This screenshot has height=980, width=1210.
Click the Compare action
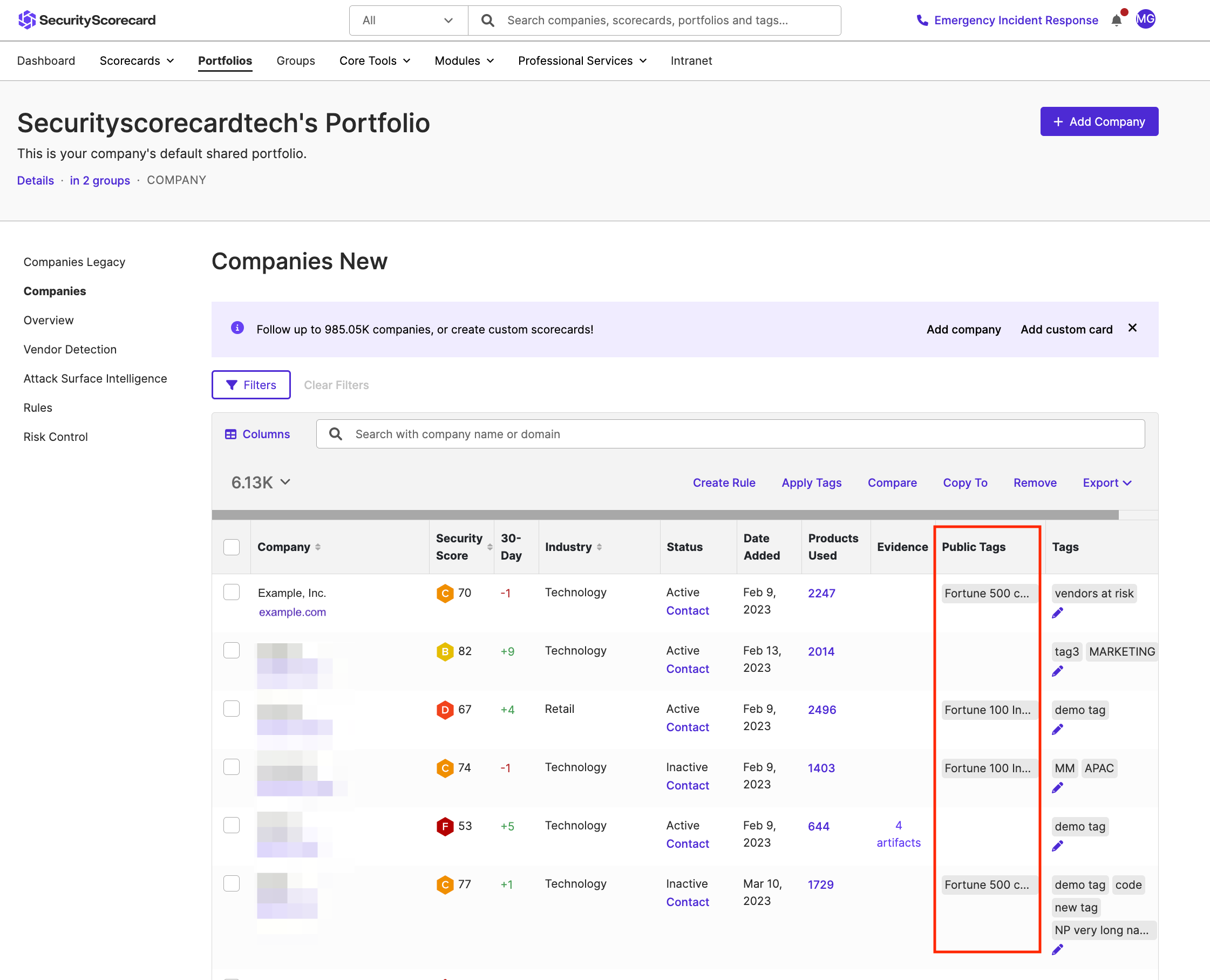(x=892, y=483)
